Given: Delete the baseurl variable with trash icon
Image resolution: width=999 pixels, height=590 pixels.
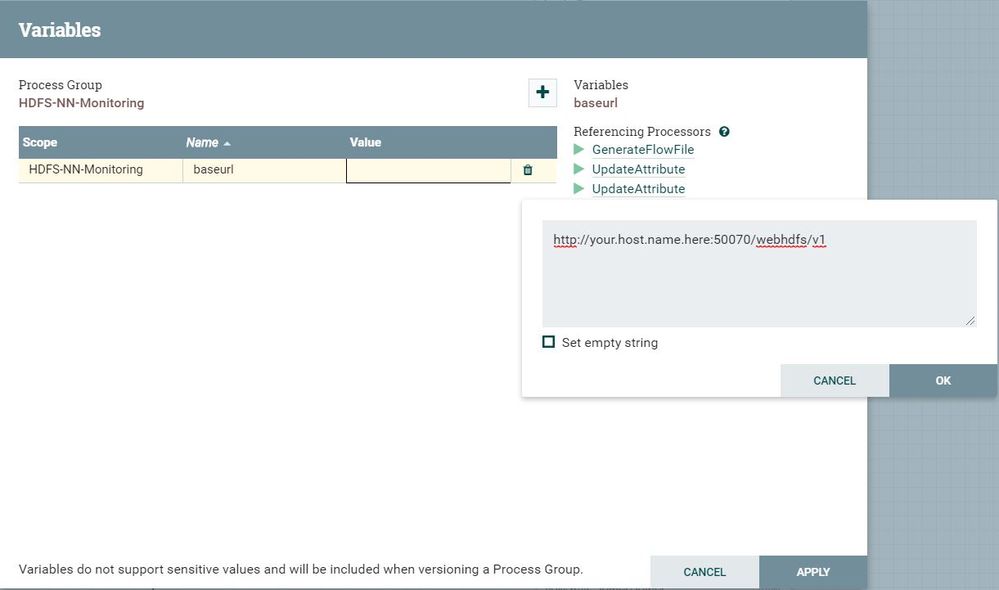Looking at the screenshot, I should (528, 170).
